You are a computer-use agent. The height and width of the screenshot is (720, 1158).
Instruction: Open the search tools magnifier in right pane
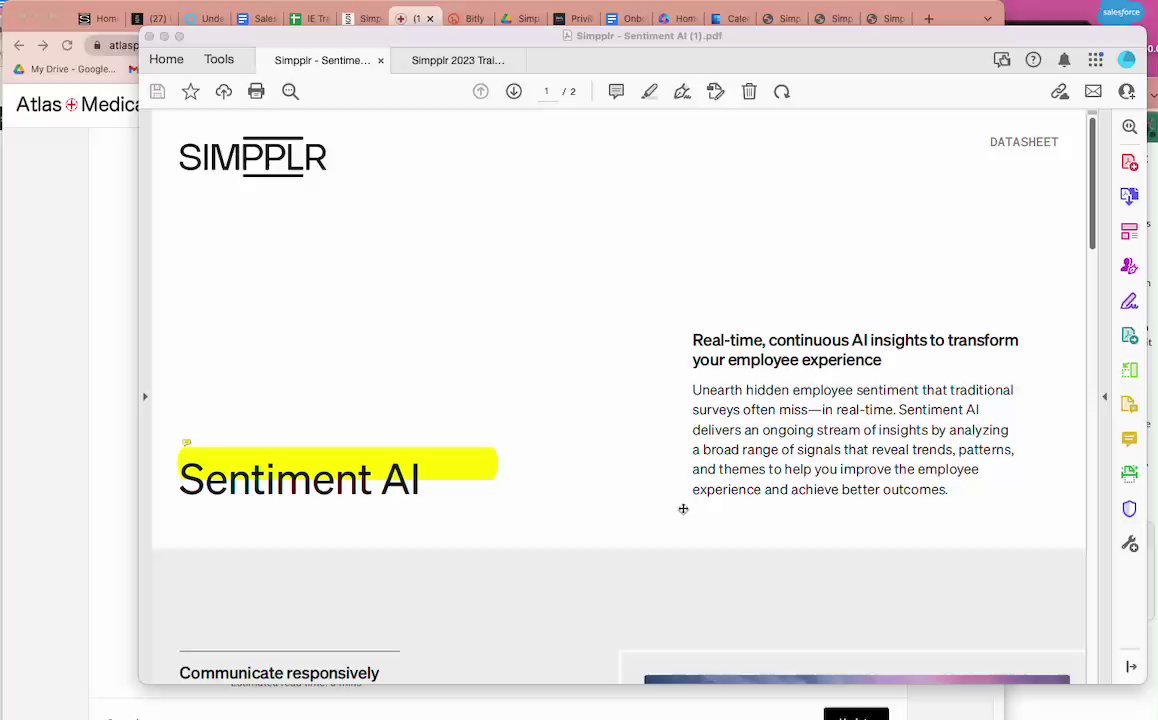click(1129, 126)
